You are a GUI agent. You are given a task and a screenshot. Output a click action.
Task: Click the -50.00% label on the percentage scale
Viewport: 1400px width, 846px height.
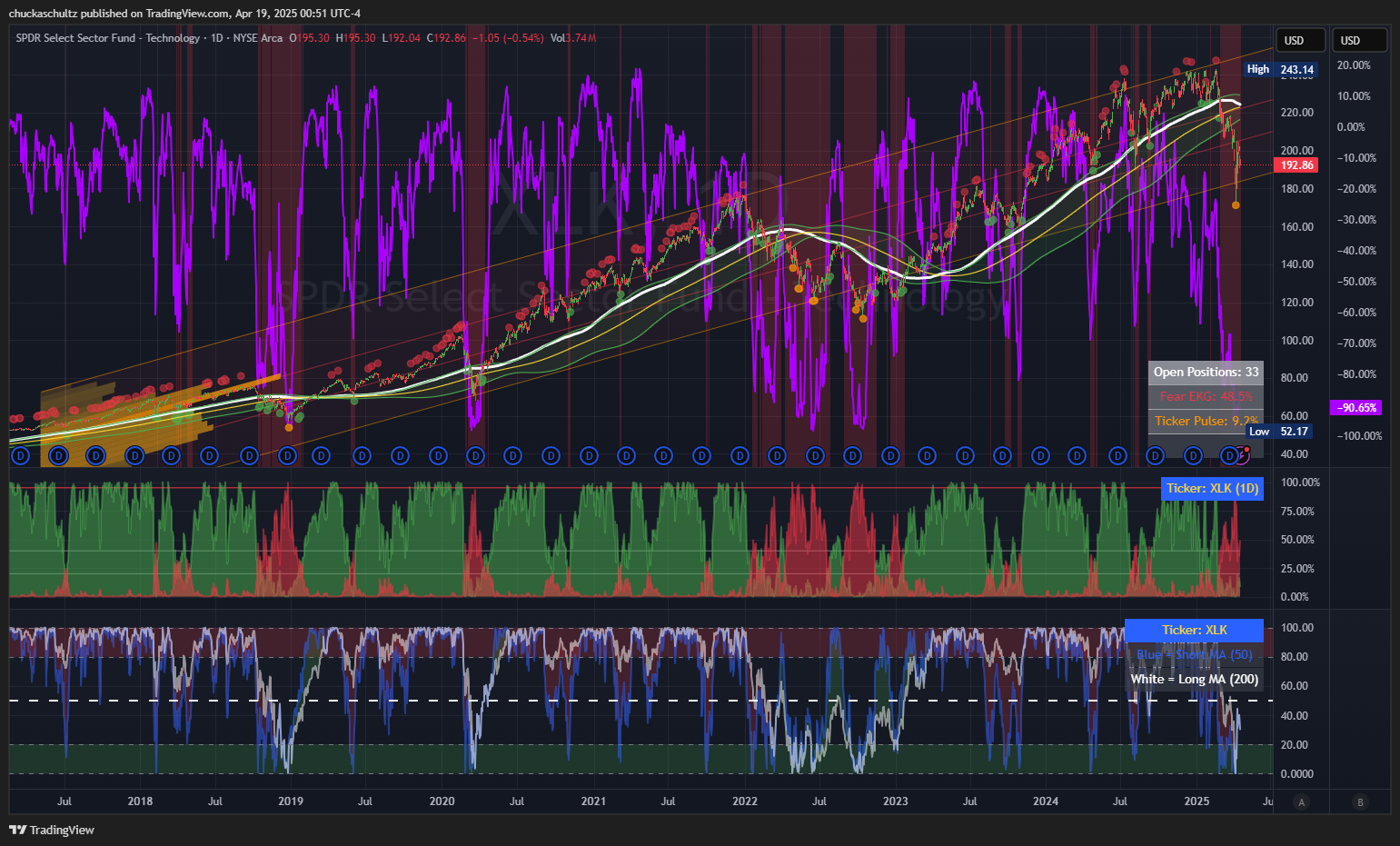click(1356, 282)
